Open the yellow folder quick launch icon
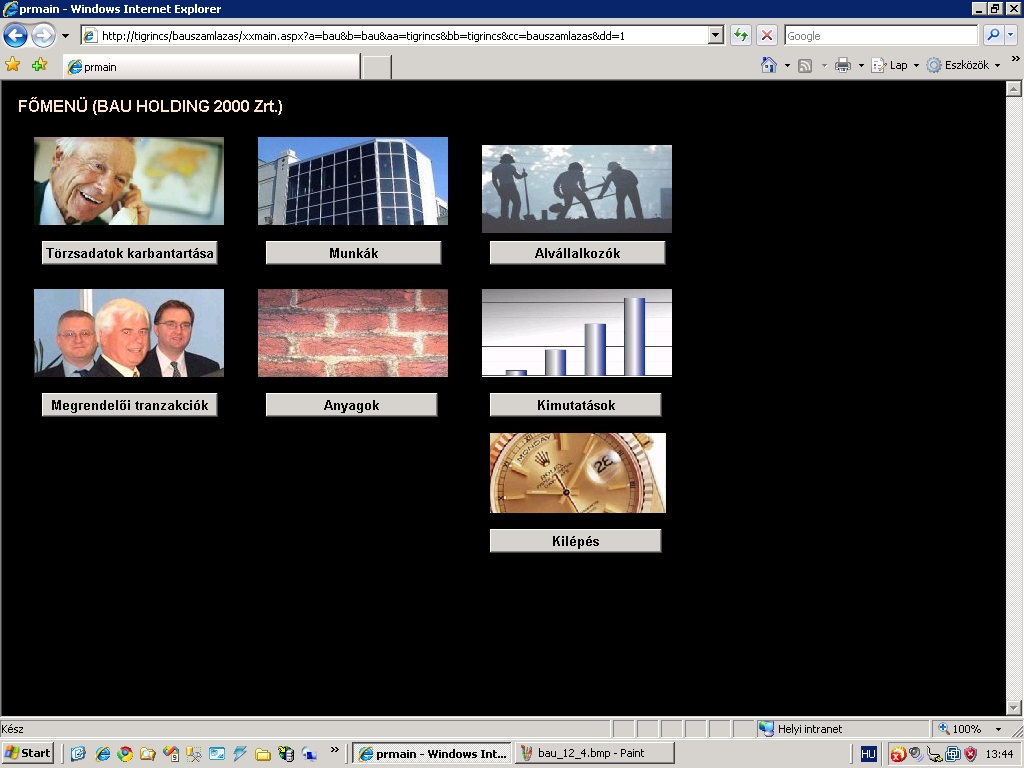 coord(263,754)
